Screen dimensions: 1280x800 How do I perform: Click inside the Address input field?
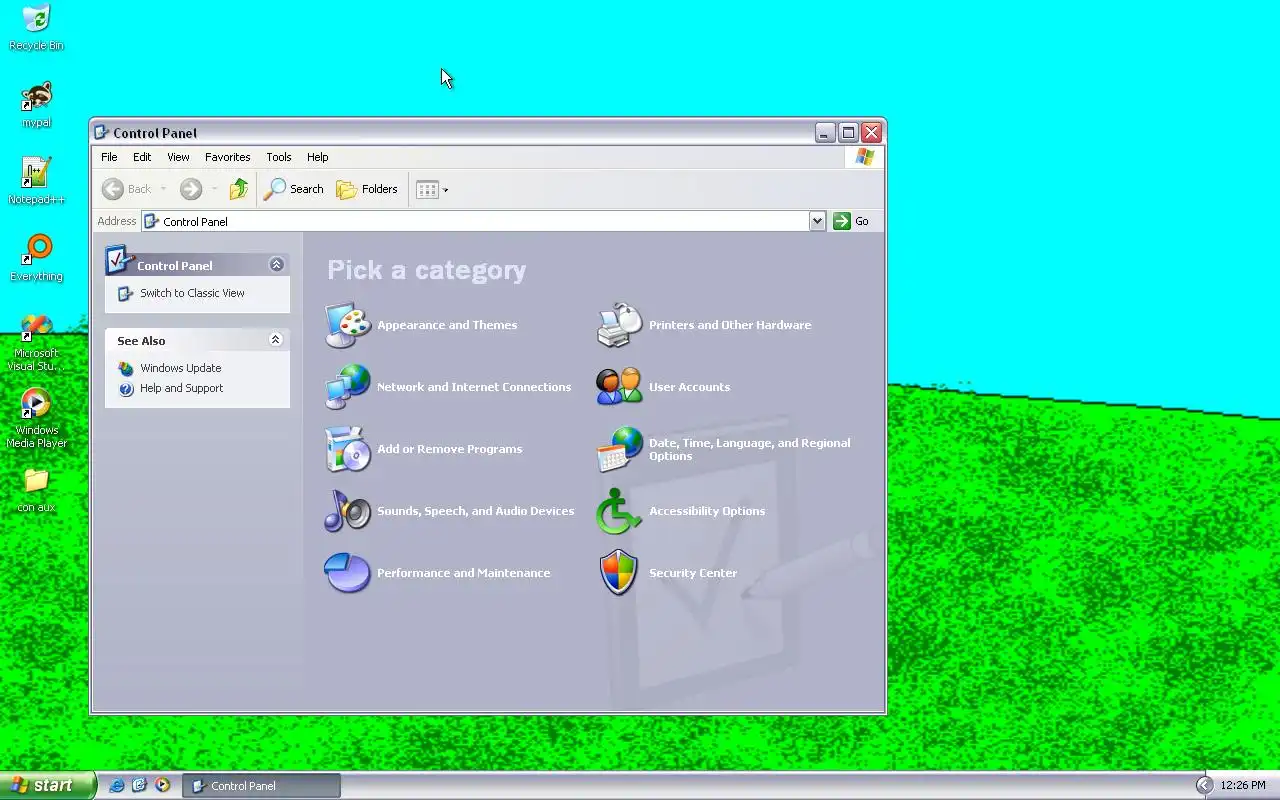(475, 221)
